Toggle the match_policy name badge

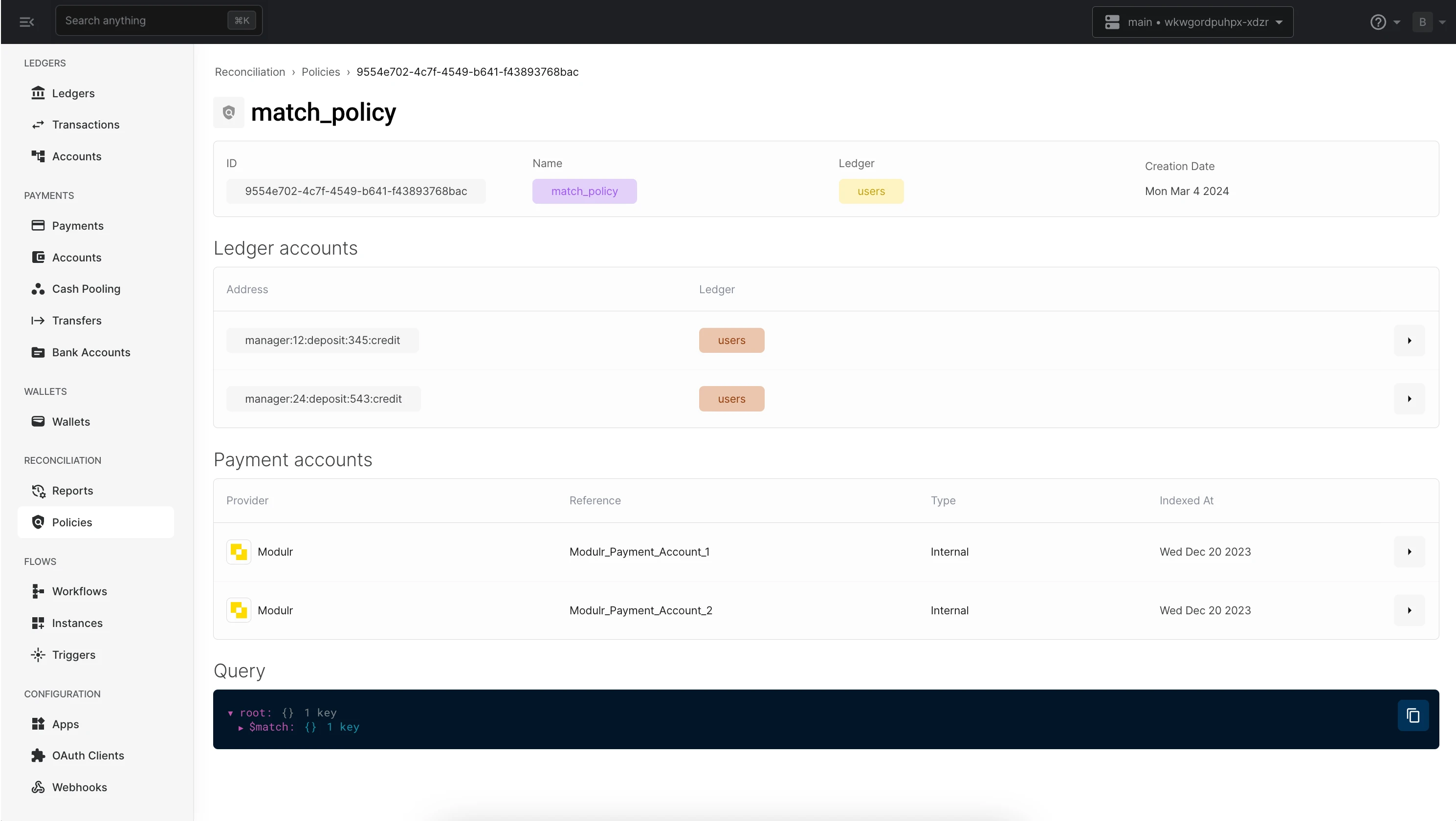pos(584,191)
